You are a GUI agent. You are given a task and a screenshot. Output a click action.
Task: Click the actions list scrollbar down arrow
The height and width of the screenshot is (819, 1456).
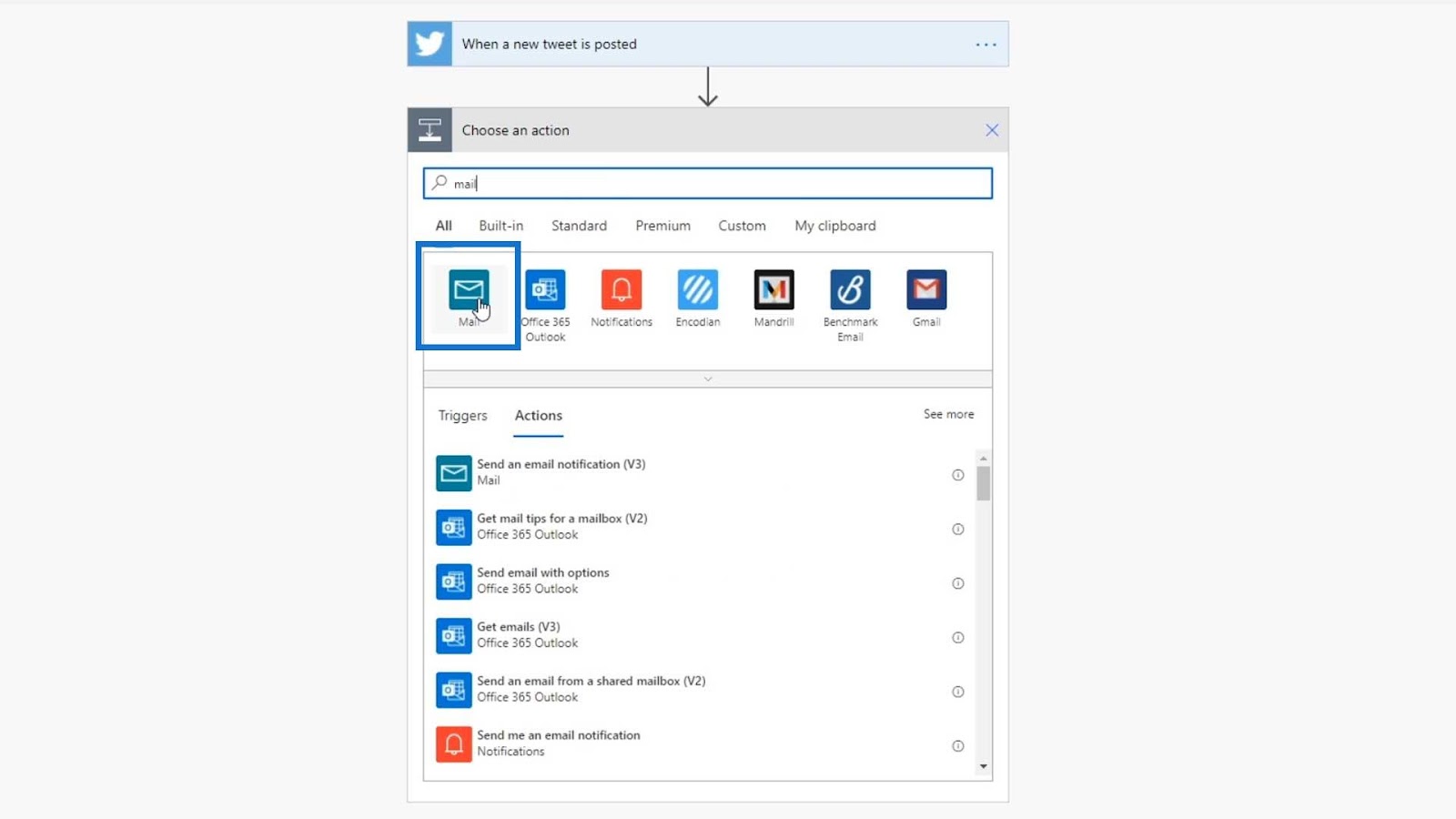[983, 767]
